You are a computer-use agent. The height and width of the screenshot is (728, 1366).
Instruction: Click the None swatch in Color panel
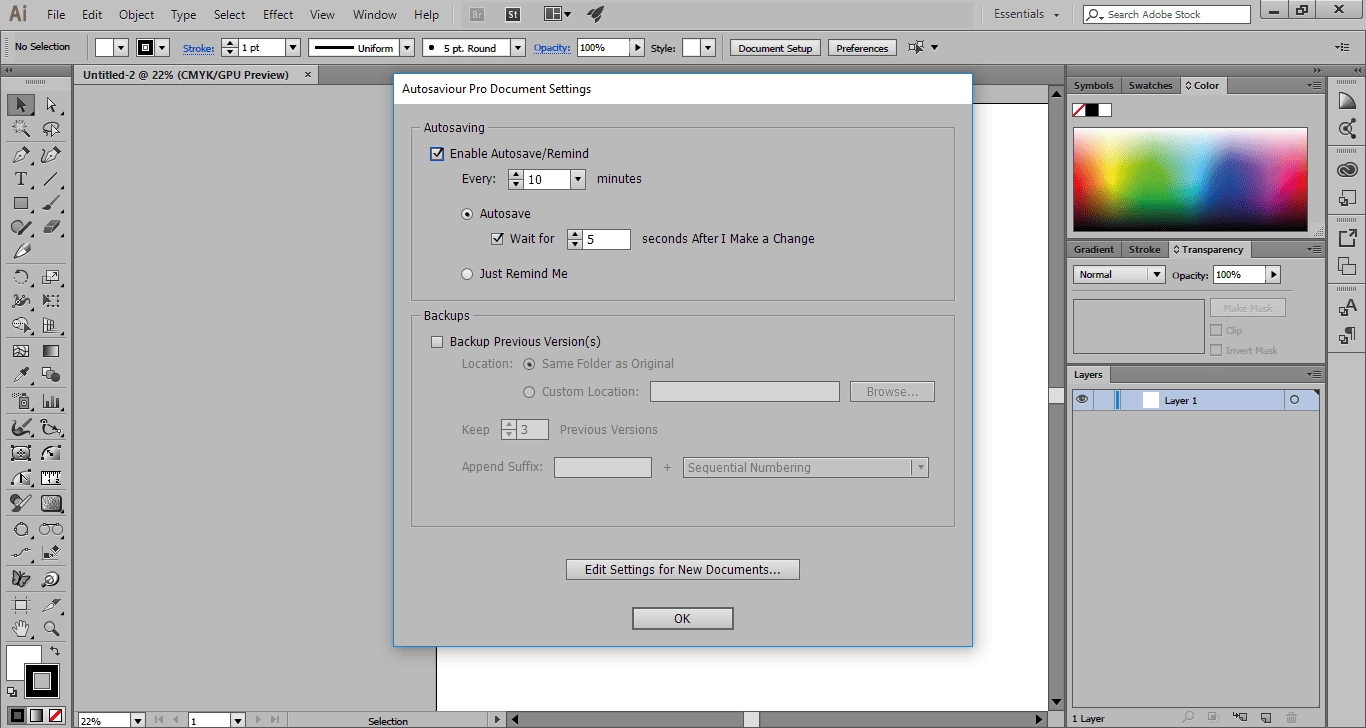1079,110
